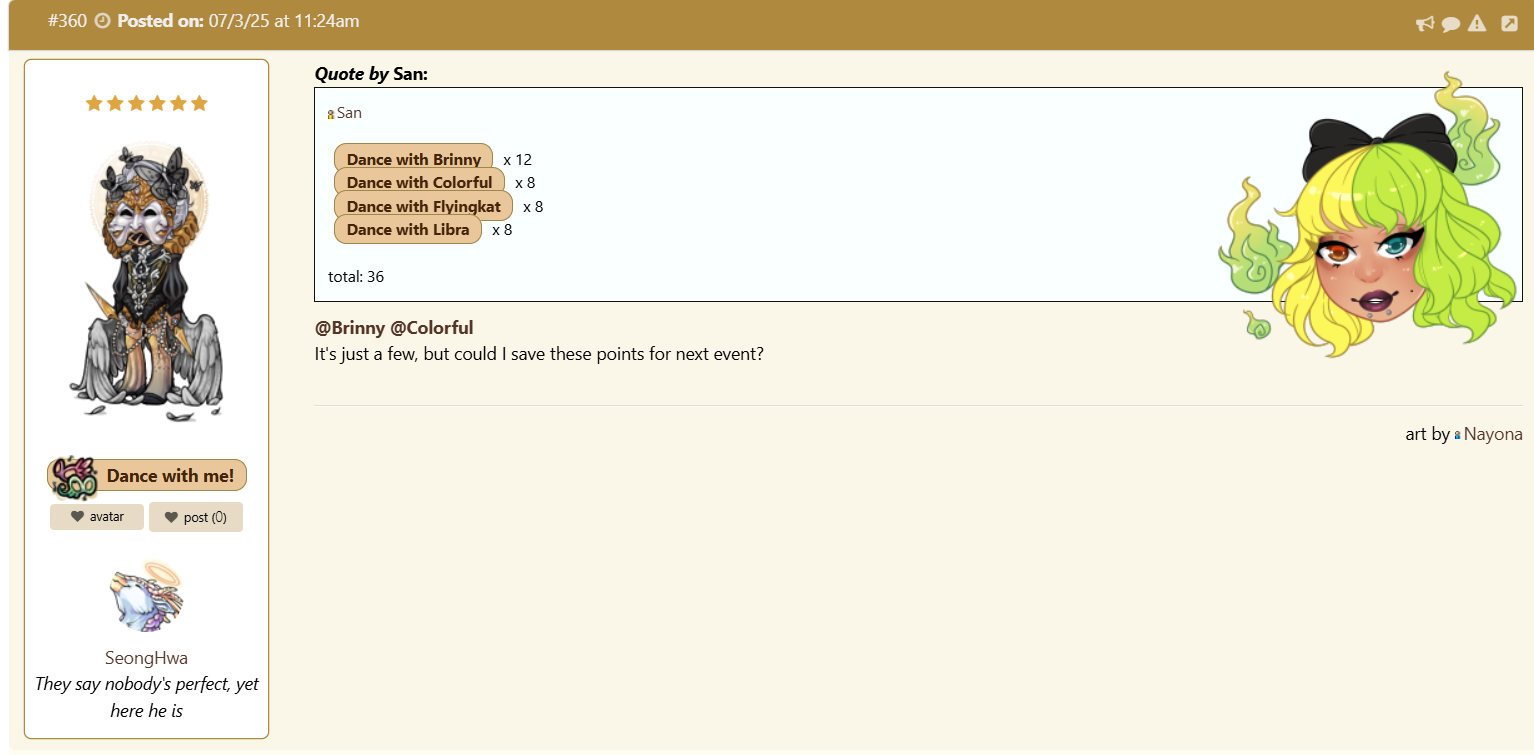Report the post via the warning triangle icon

click(x=1477, y=24)
